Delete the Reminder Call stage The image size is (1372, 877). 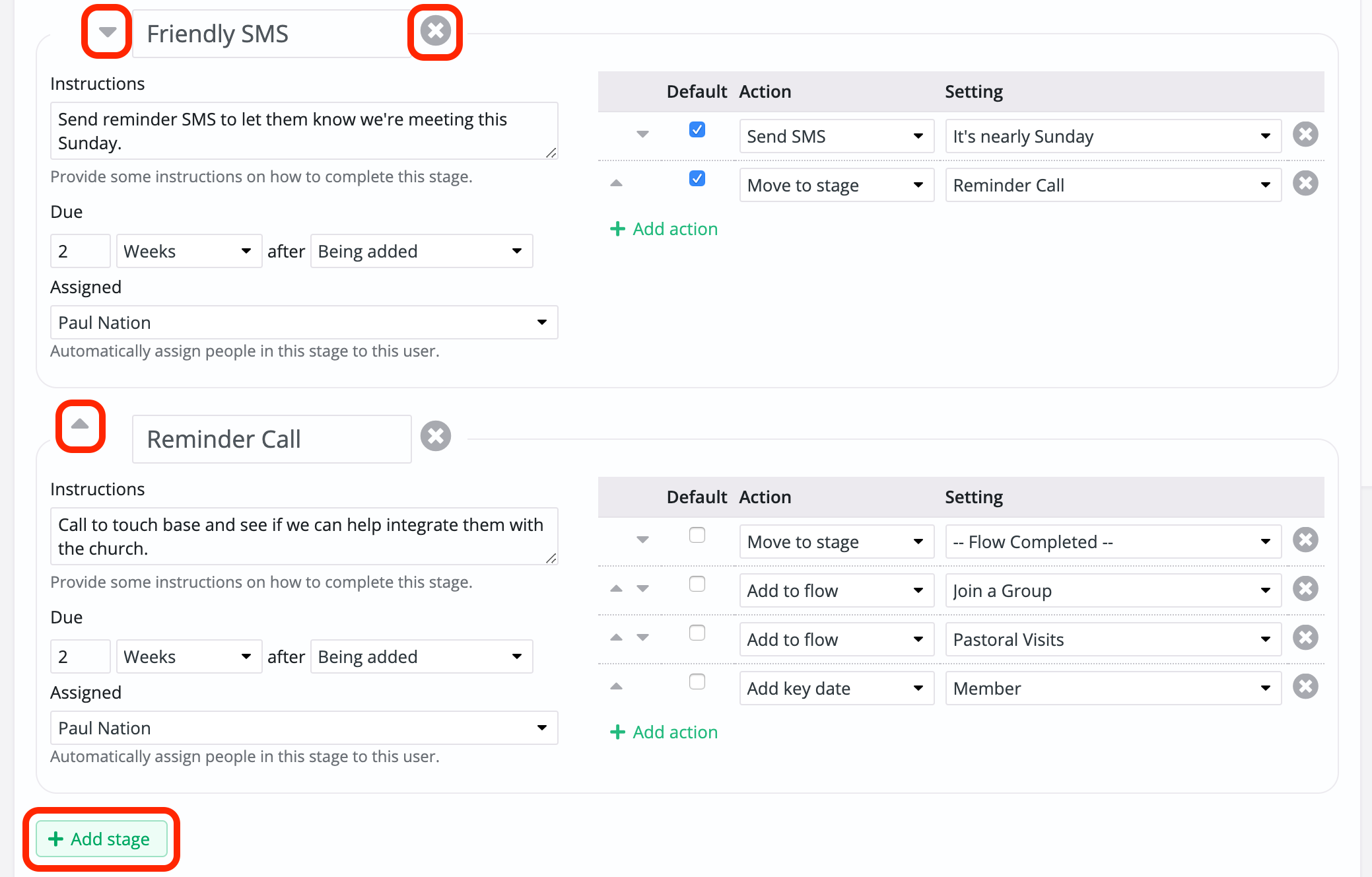click(x=436, y=436)
